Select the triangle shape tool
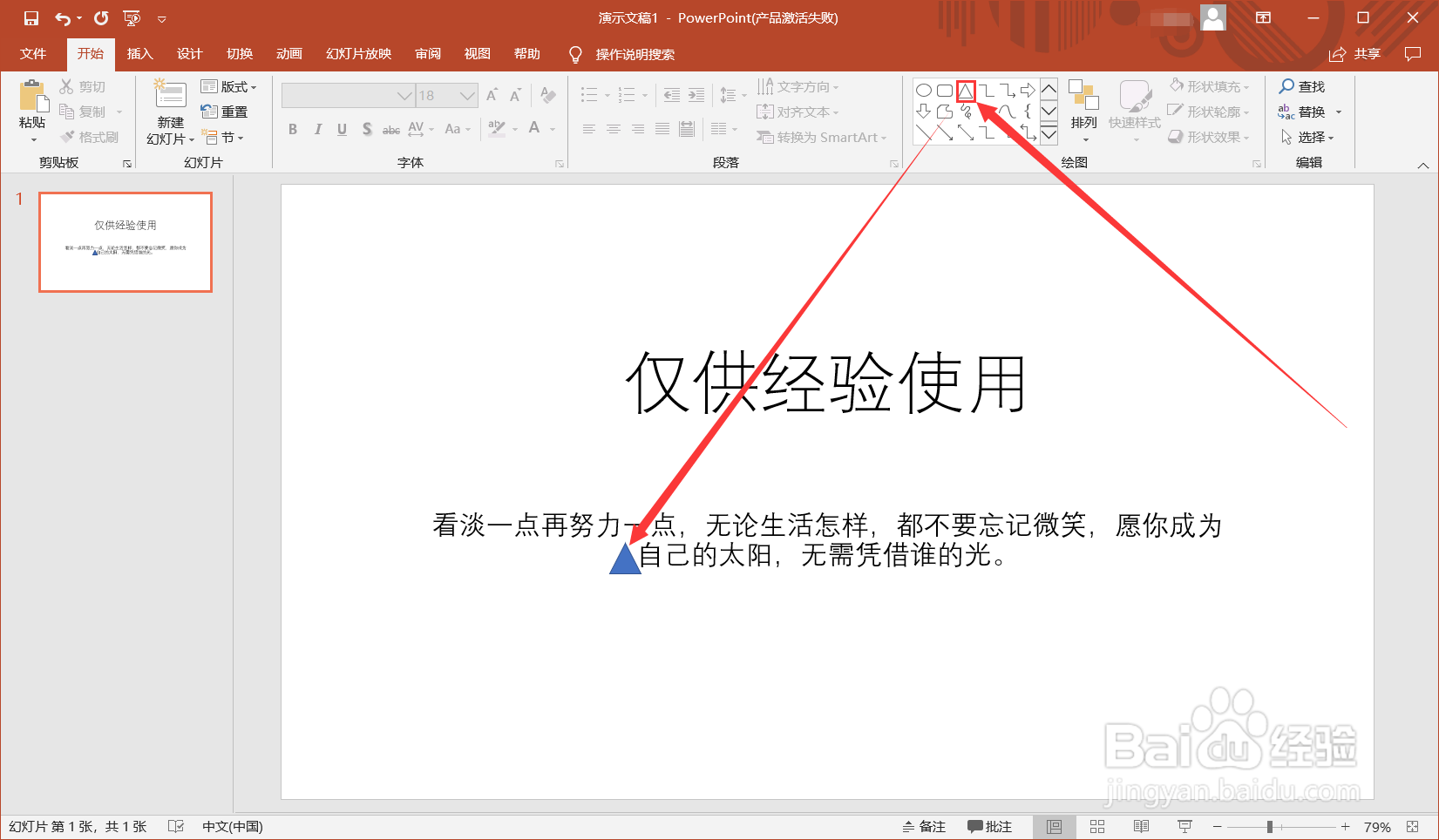The width and height of the screenshot is (1439, 840). 966,89
